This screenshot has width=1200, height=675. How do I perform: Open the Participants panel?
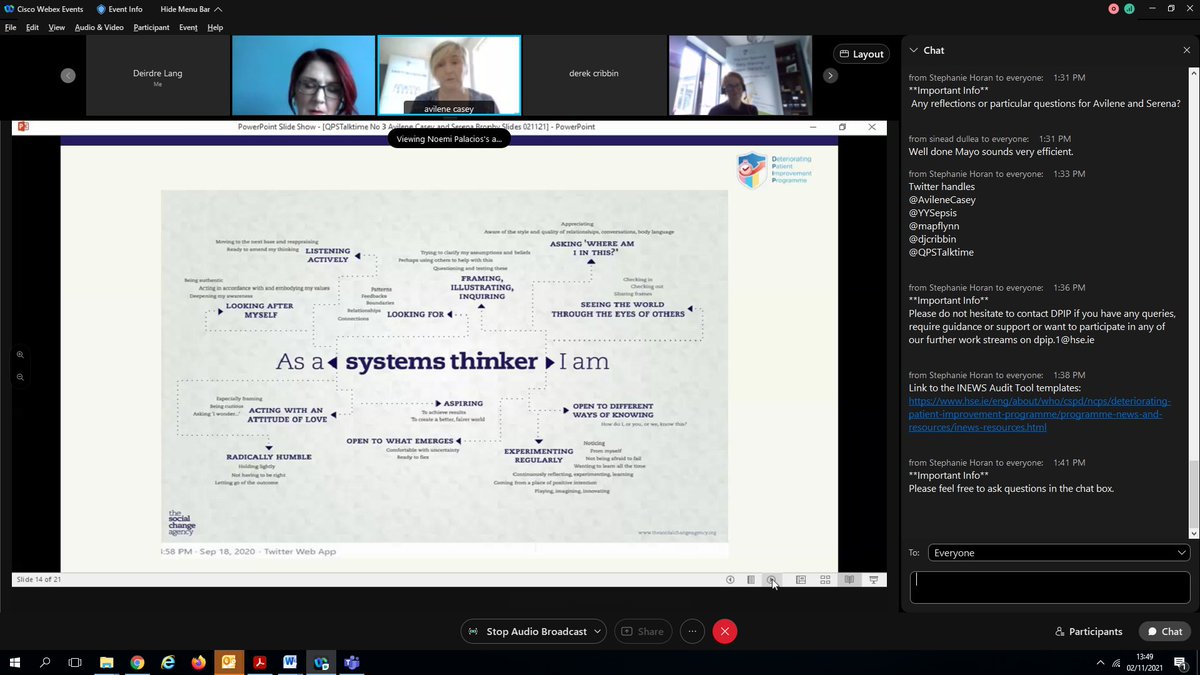(x=1089, y=631)
